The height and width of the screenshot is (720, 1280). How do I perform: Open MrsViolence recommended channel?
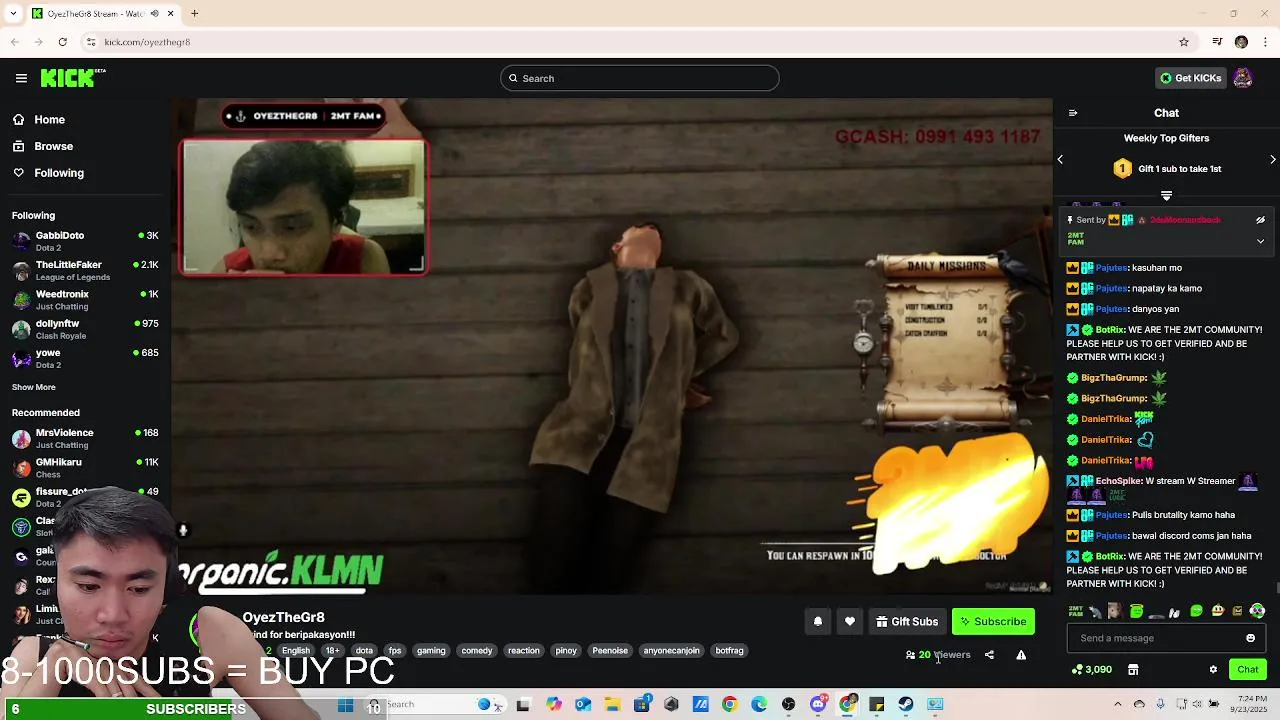(85, 438)
